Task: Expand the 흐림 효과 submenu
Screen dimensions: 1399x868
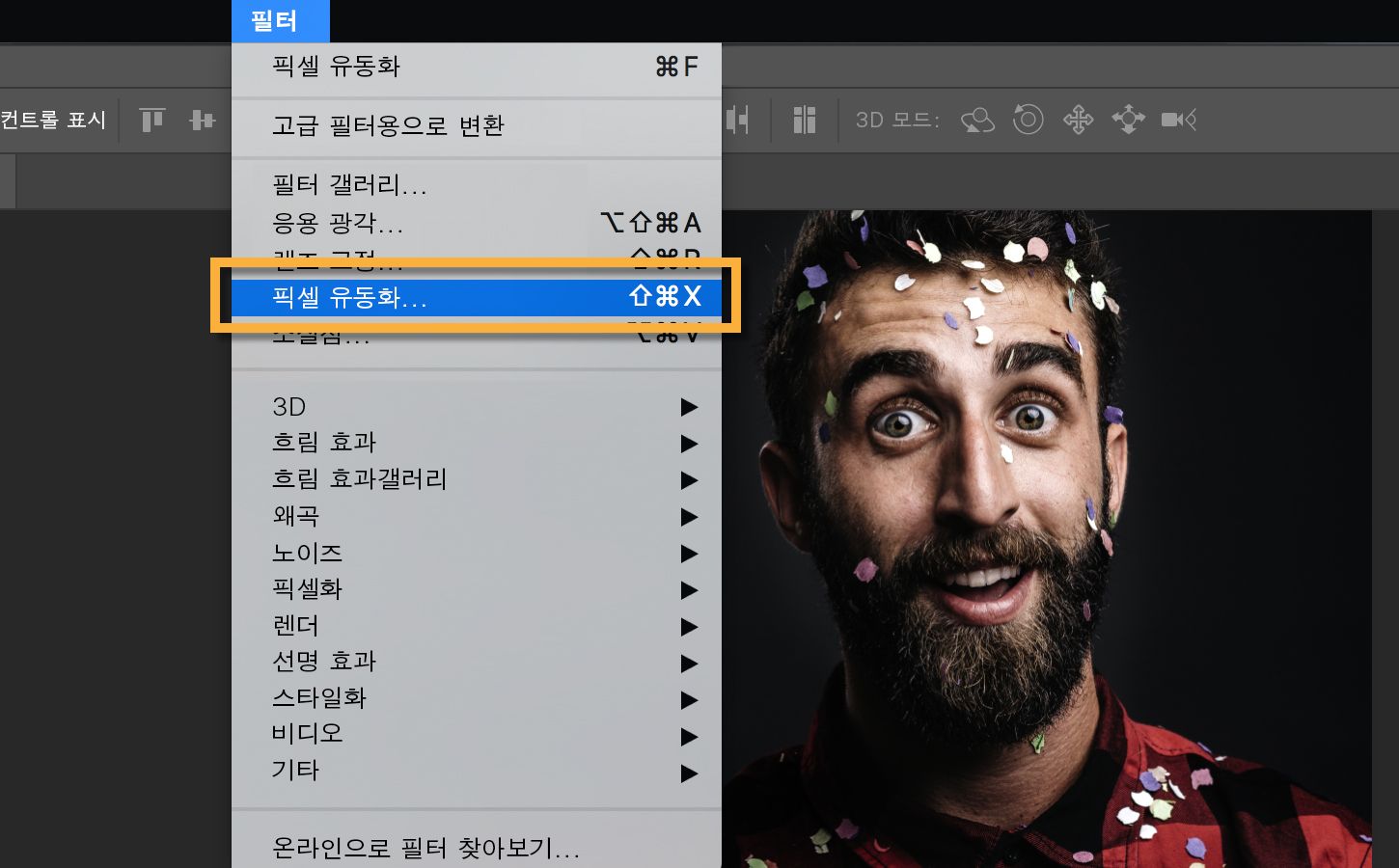Action: pyautogui.click(x=321, y=443)
